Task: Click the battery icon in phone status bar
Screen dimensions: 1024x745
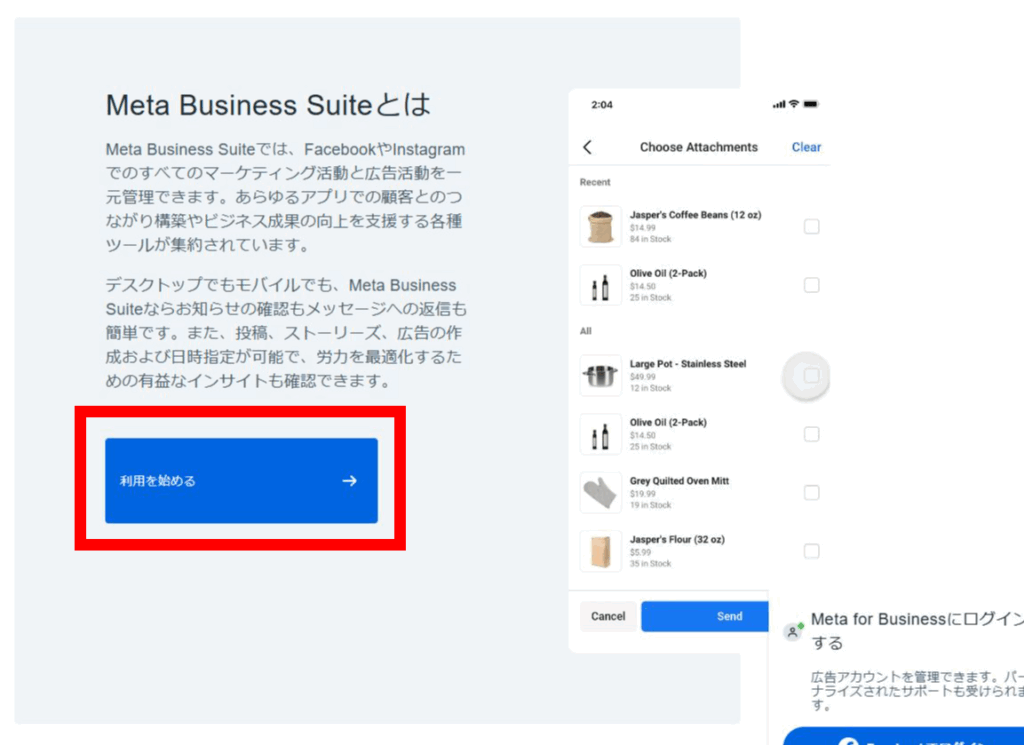Action: point(811,104)
